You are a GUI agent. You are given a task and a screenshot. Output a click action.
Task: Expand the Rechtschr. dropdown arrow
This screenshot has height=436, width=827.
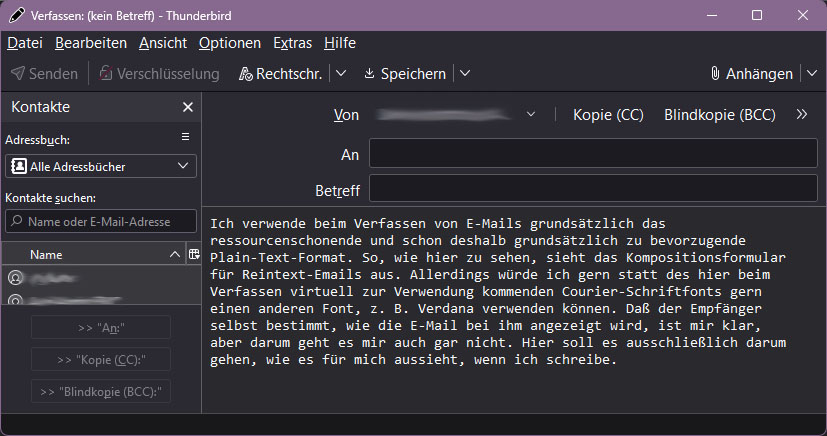341,73
